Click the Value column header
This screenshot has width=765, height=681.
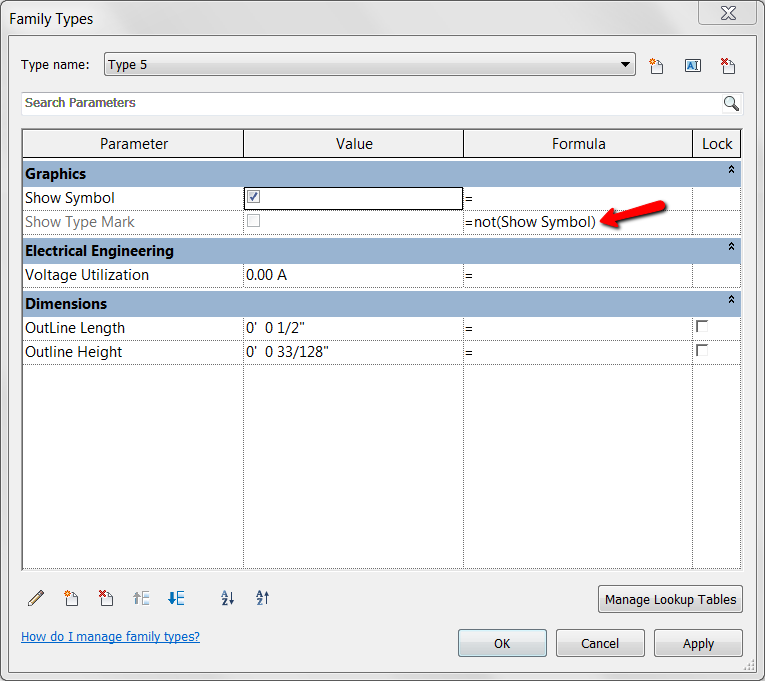pyautogui.click(x=354, y=144)
